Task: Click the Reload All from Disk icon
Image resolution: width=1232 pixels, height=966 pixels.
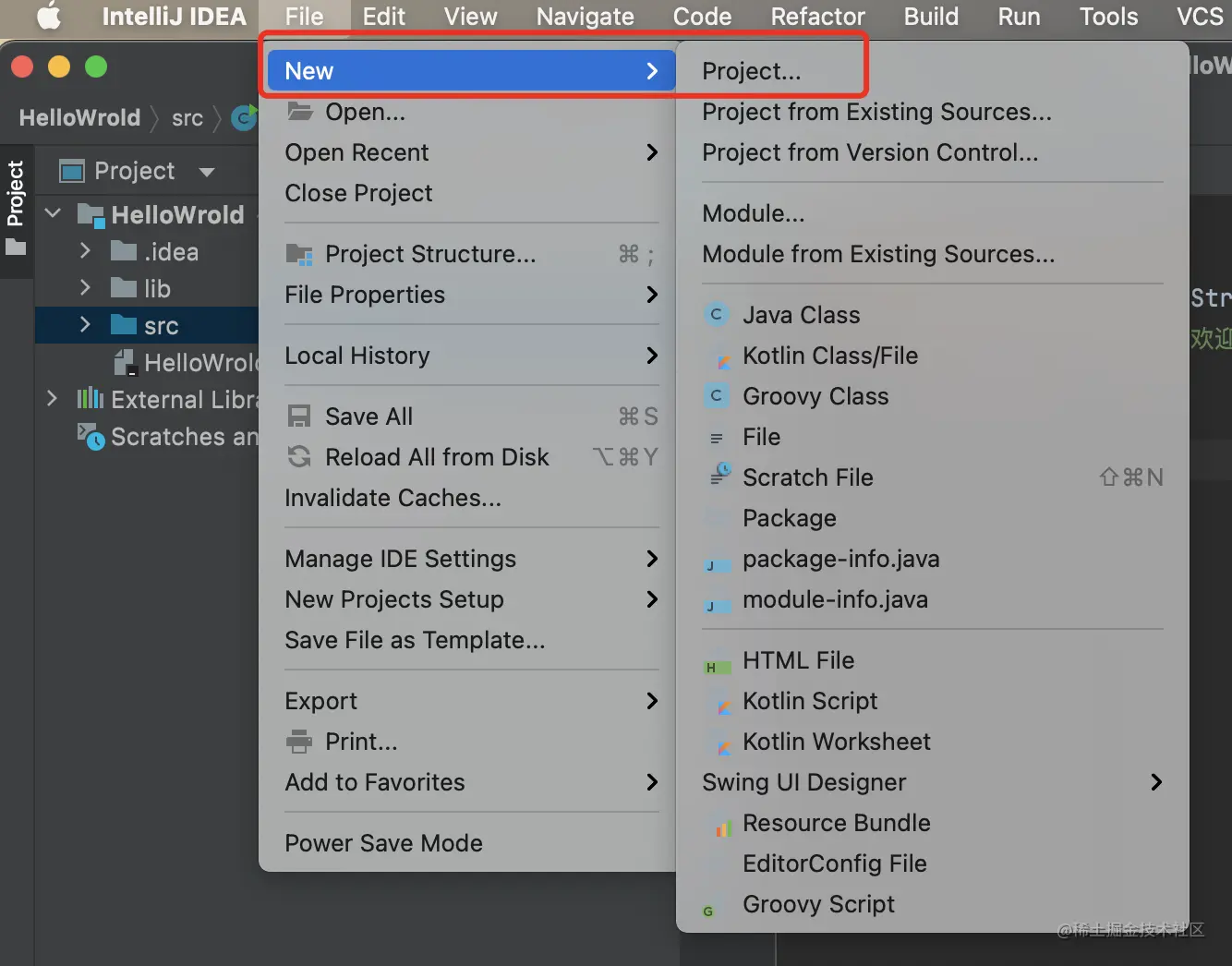Action: tap(299, 457)
